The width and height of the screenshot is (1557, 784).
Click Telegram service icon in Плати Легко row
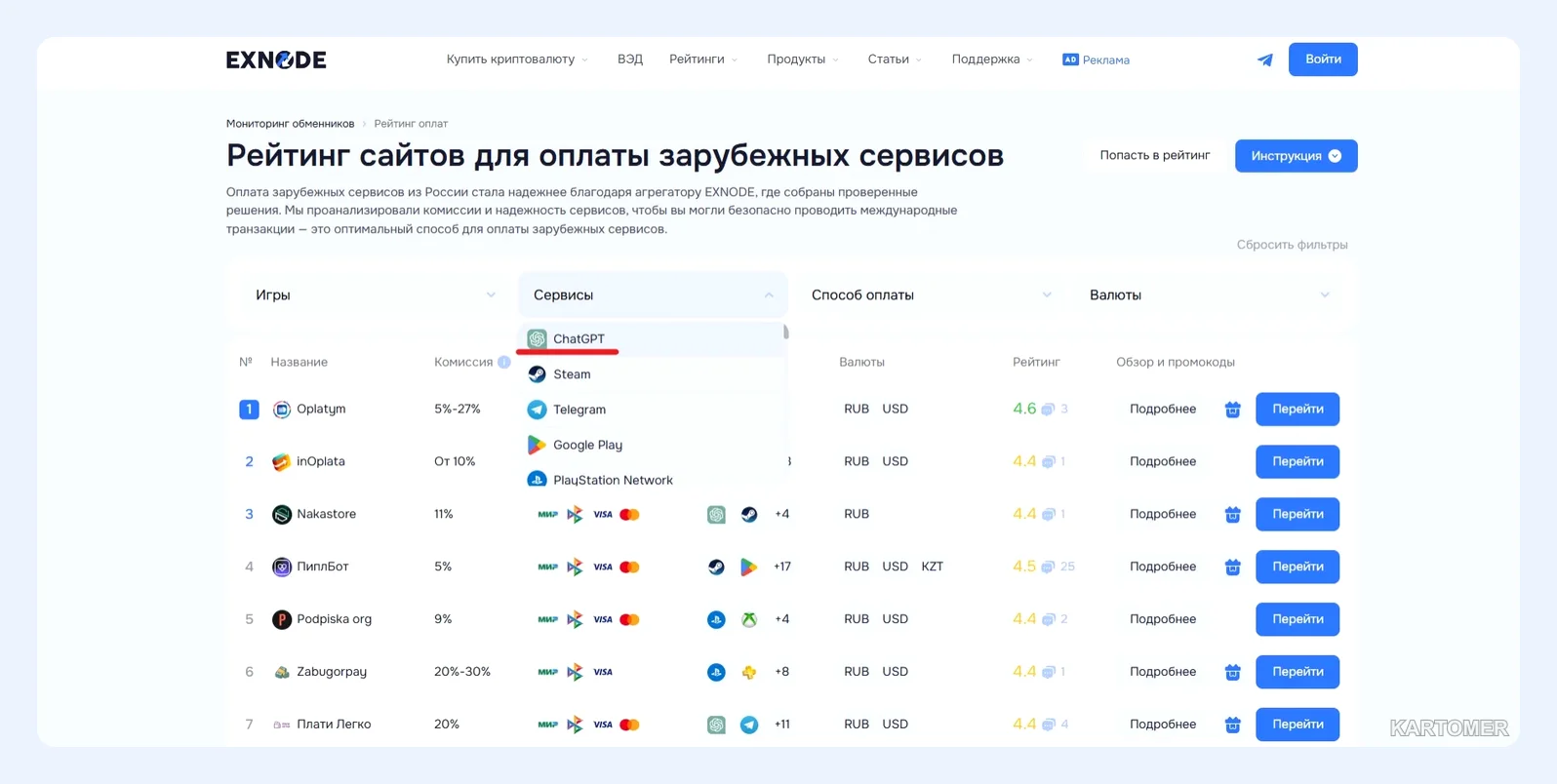(749, 725)
